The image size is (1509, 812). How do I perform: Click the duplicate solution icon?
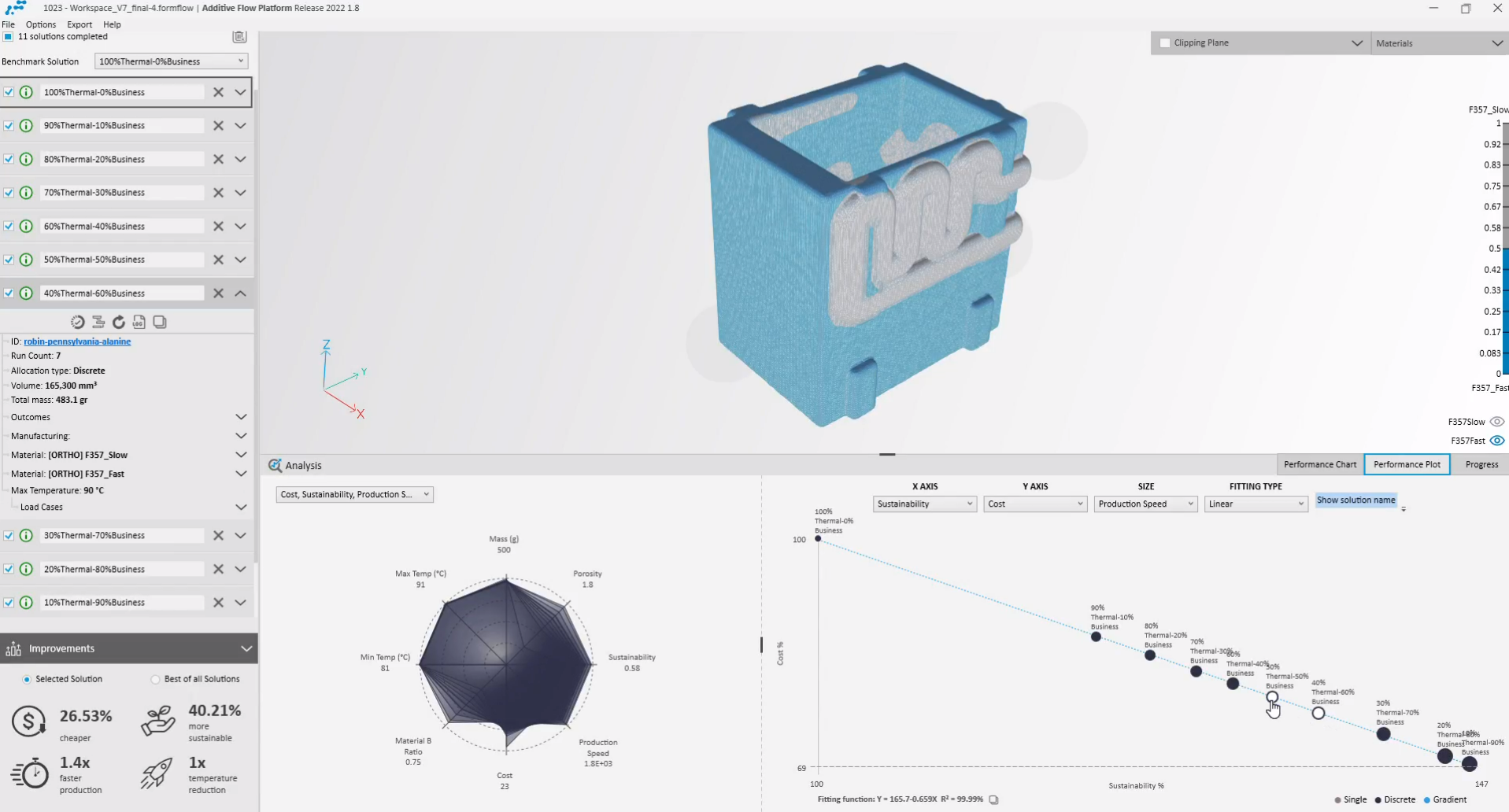[160, 322]
